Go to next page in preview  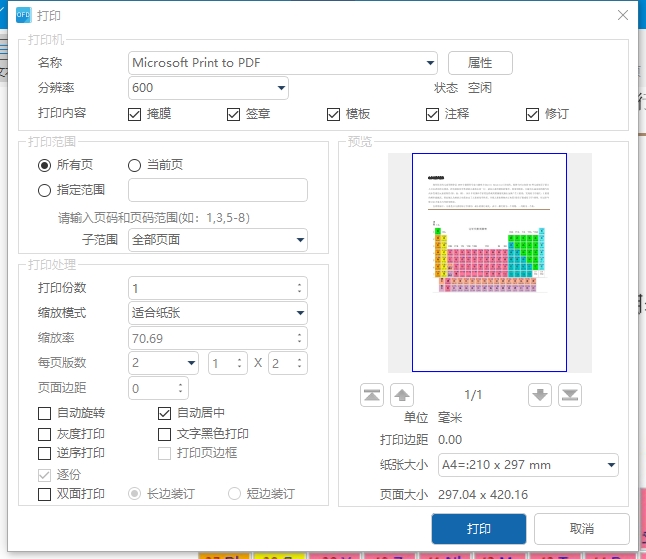(540, 395)
